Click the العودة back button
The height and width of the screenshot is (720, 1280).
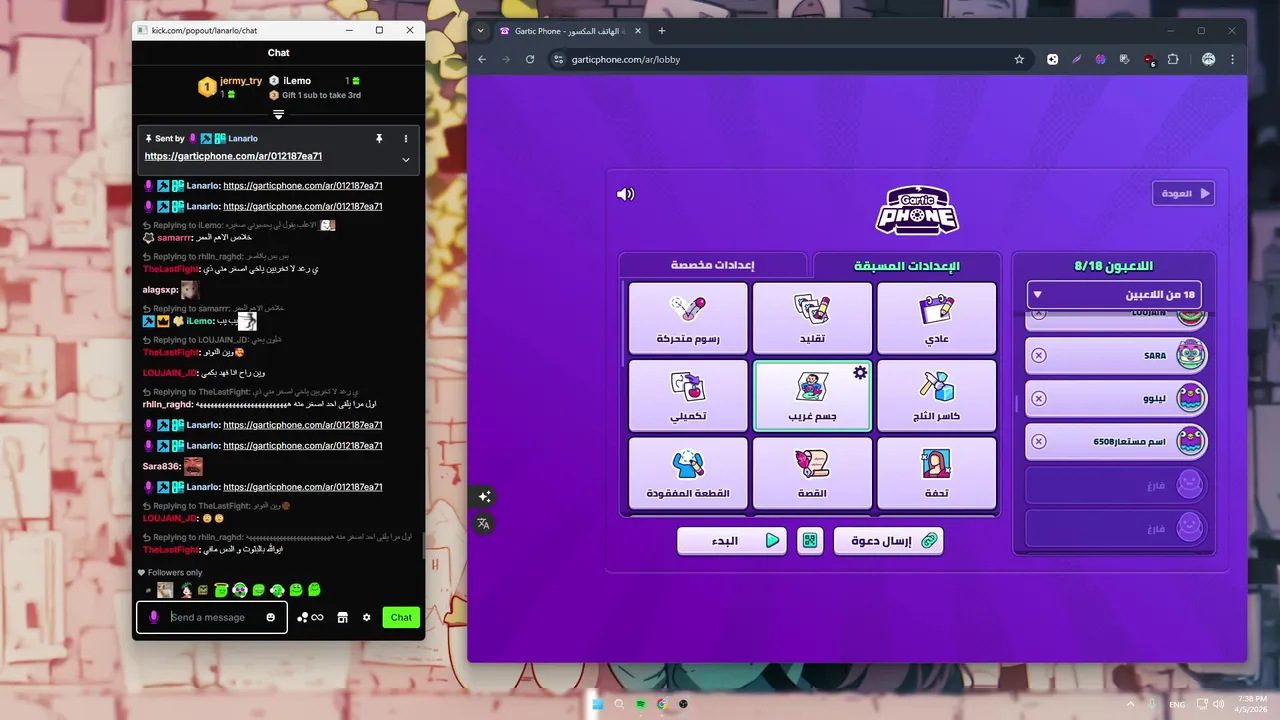[1183, 193]
